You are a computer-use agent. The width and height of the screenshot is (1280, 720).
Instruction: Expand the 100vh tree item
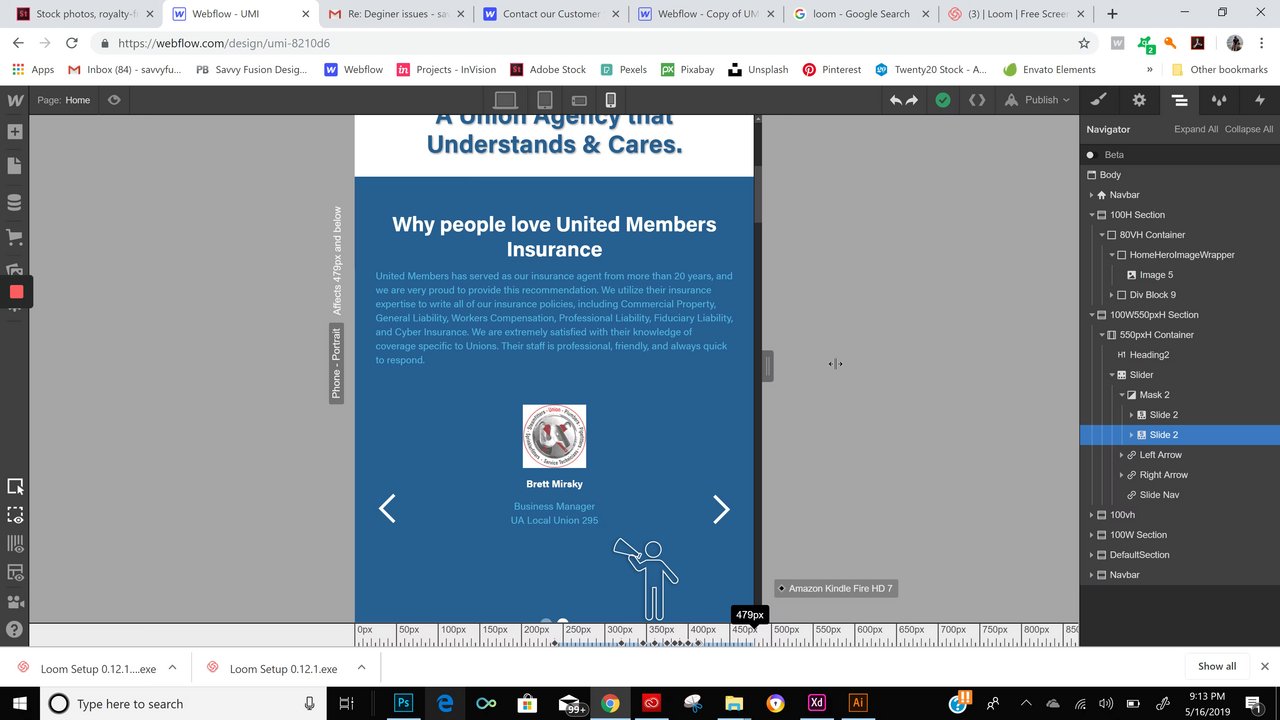click(x=1093, y=515)
